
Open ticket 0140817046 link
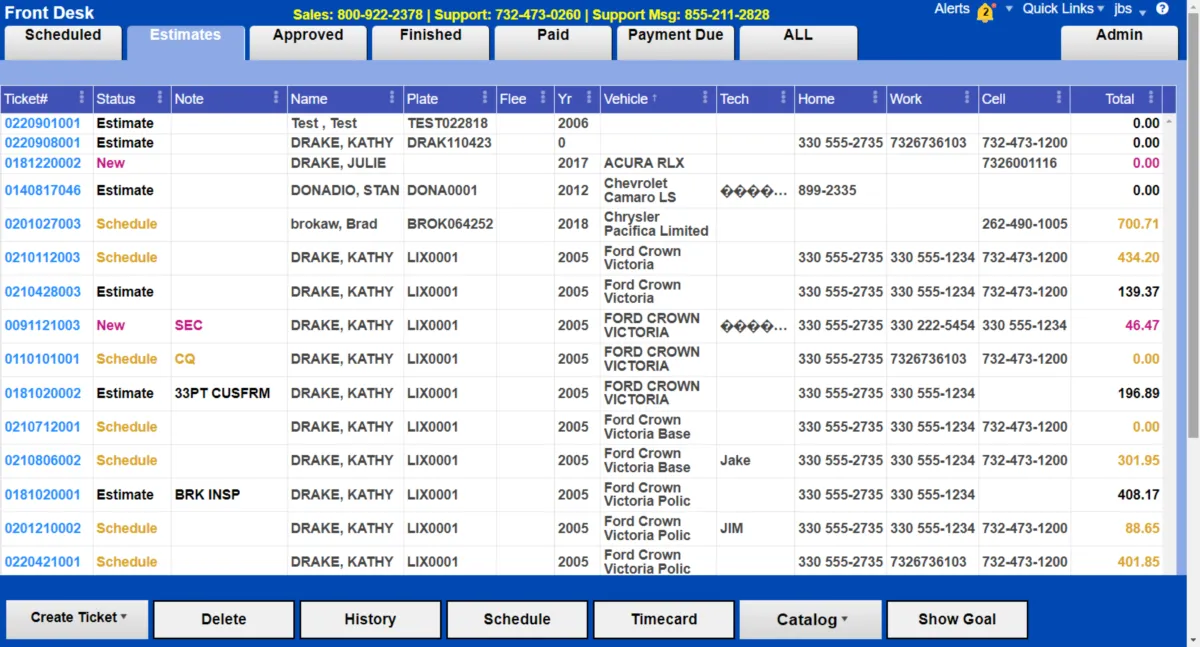coord(43,190)
